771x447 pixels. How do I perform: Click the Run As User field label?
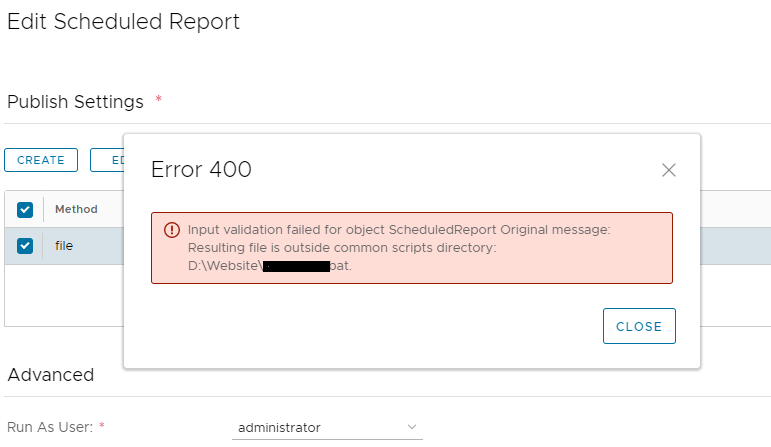[49, 427]
